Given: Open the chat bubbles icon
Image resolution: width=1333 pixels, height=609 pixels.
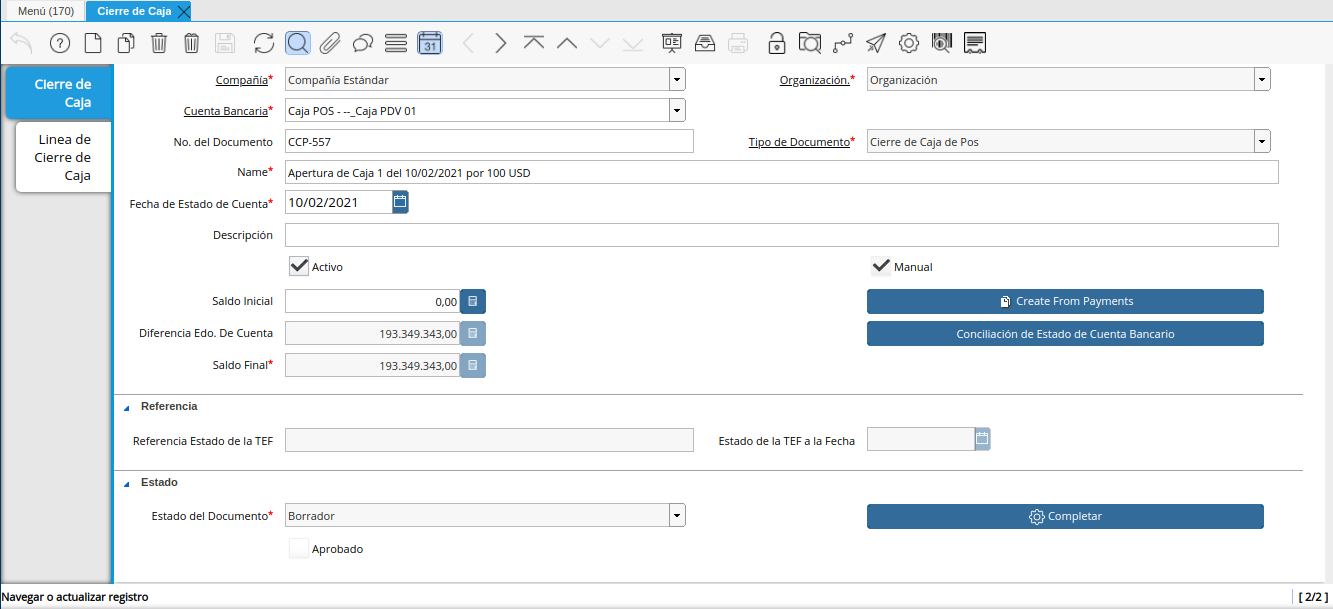Looking at the screenshot, I should coord(363,43).
